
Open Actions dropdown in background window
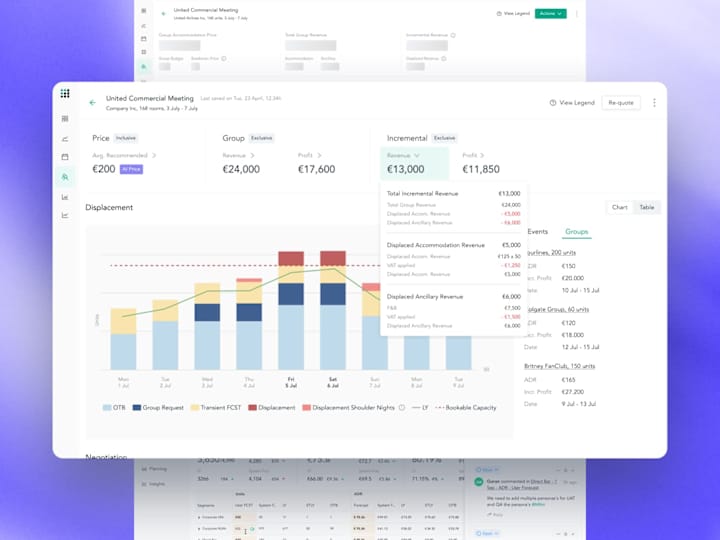551,14
